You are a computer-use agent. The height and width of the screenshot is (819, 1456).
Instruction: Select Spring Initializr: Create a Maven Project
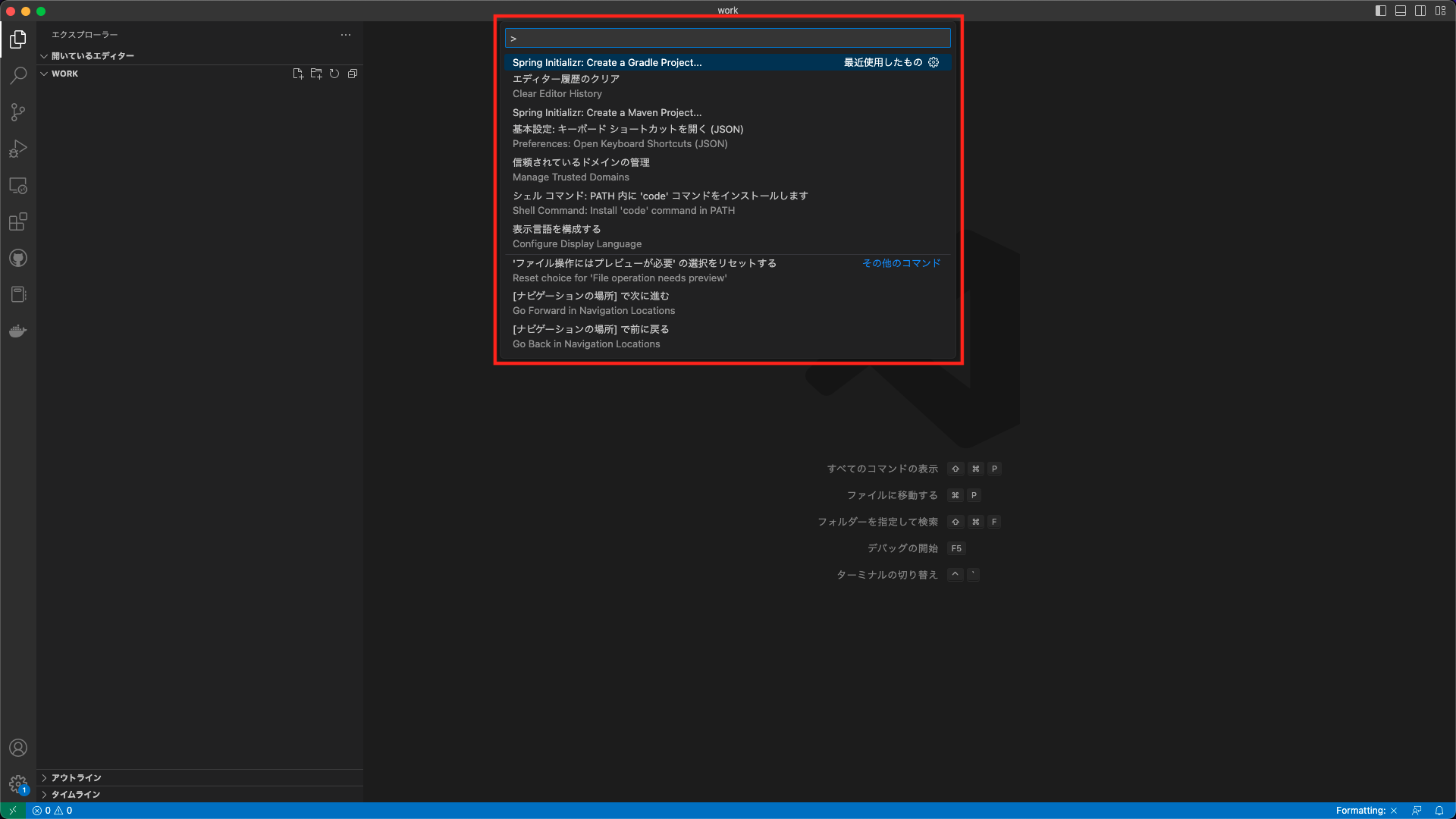pos(607,112)
